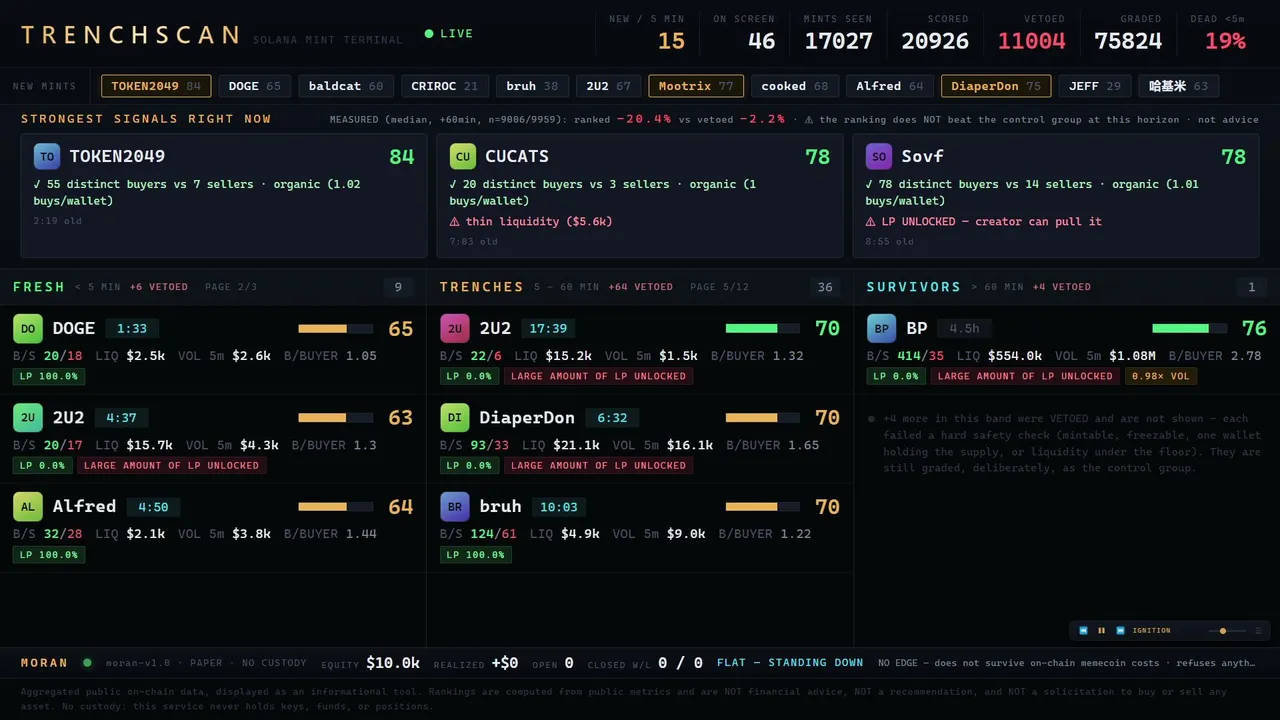The image size is (1280, 720).
Task: Click the BR avatar icon beside bruh
Action: click(x=455, y=507)
